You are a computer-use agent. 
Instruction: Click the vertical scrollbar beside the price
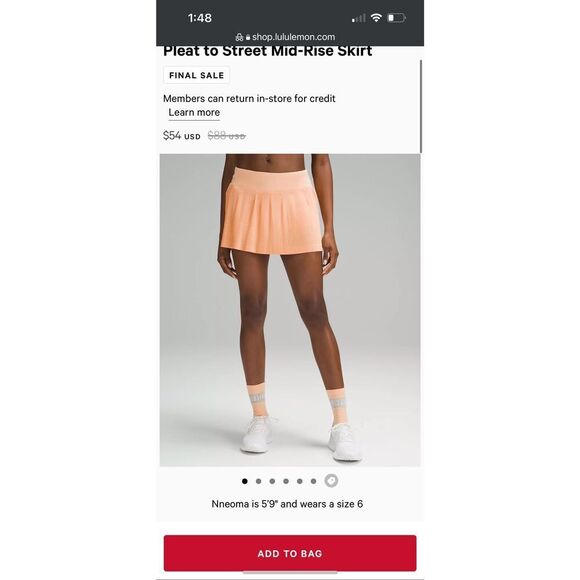(x=421, y=107)
